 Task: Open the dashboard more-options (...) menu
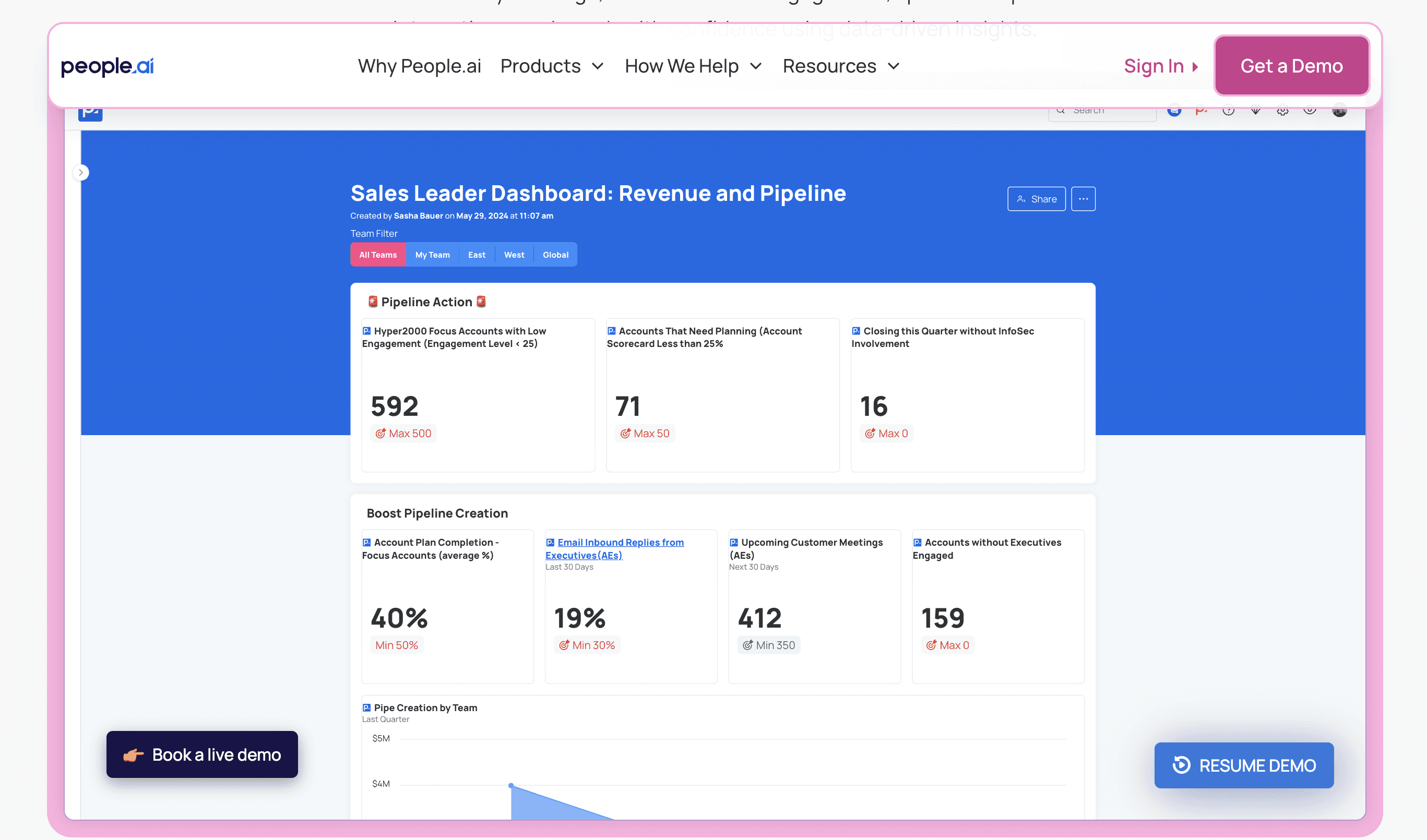tap(1083, 199)
